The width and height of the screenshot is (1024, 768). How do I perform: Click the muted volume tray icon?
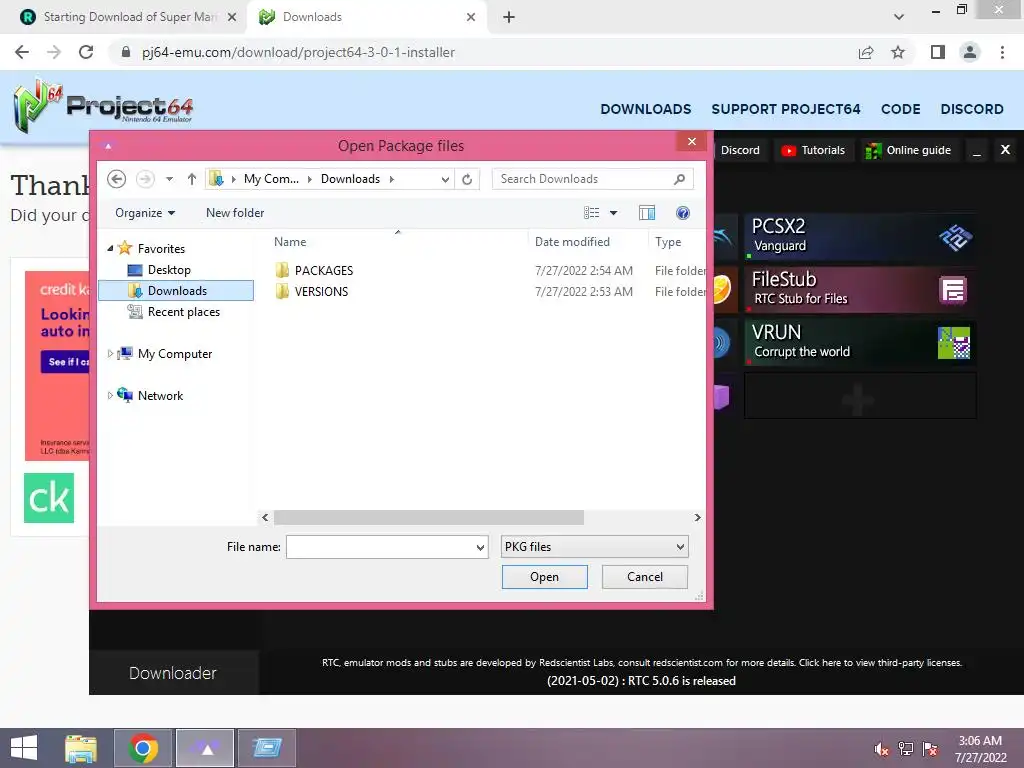881,749
